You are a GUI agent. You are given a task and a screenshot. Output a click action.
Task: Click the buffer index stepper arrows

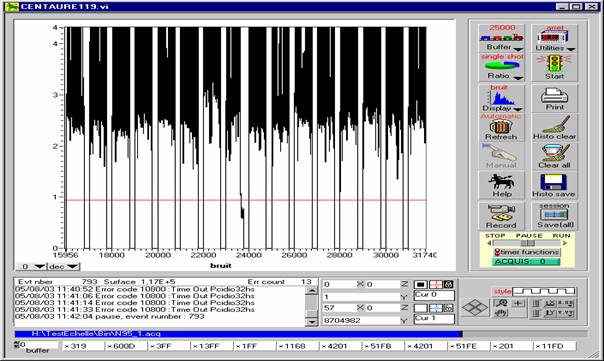(x=16, y=344)
